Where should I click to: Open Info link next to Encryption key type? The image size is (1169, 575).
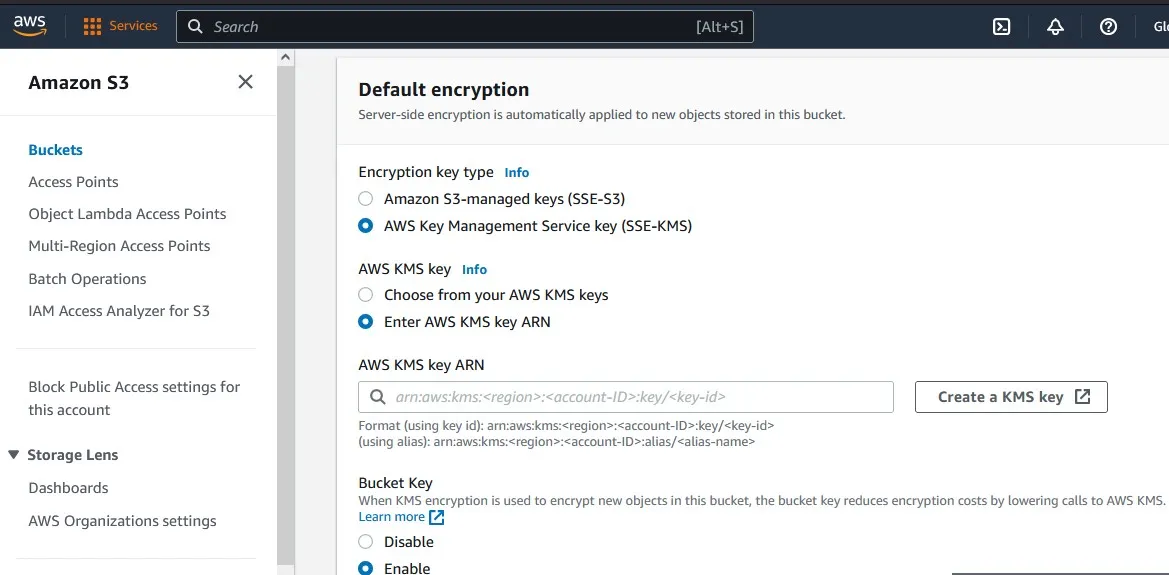click(x=516, y=172)
